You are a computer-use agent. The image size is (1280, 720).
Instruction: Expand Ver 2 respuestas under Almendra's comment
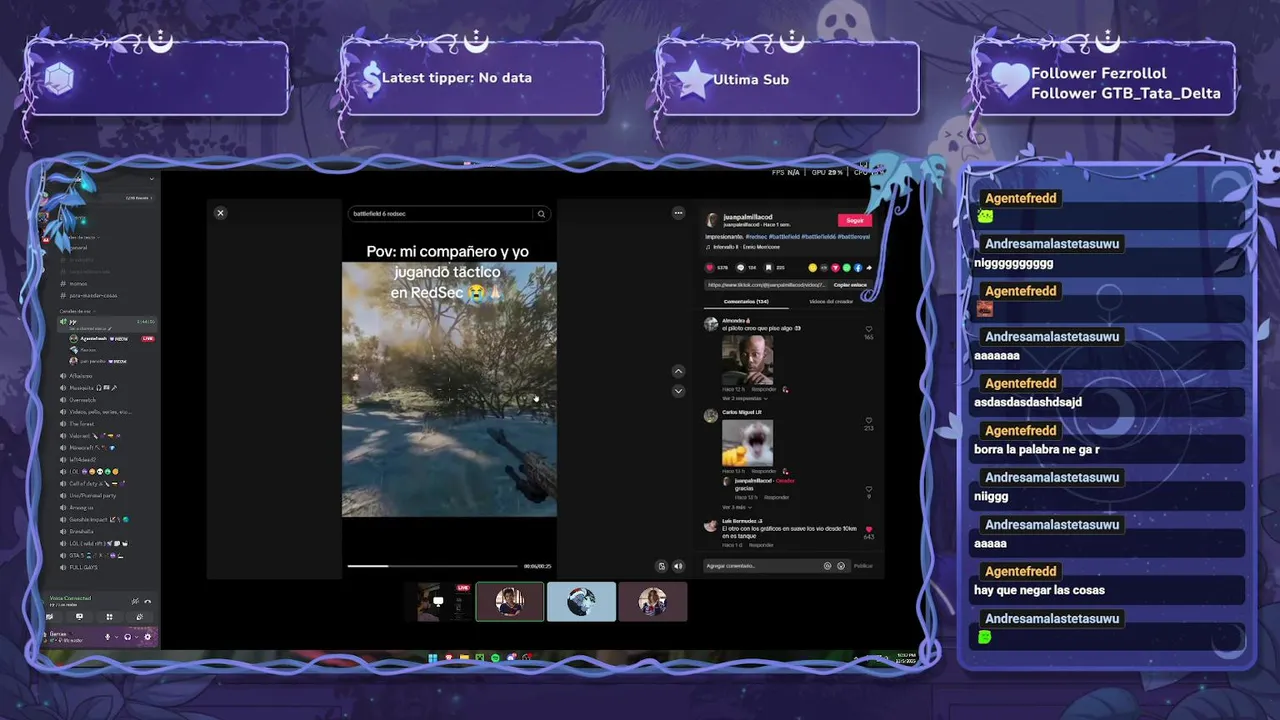point(744,398)
